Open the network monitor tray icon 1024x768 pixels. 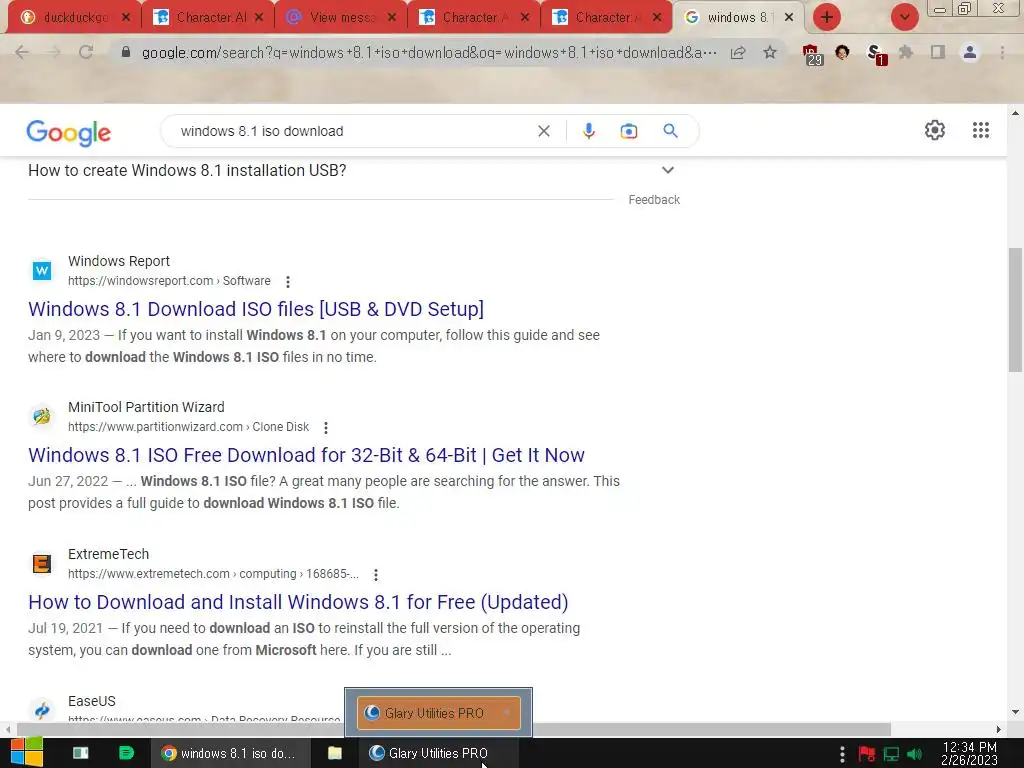[891, 754]
